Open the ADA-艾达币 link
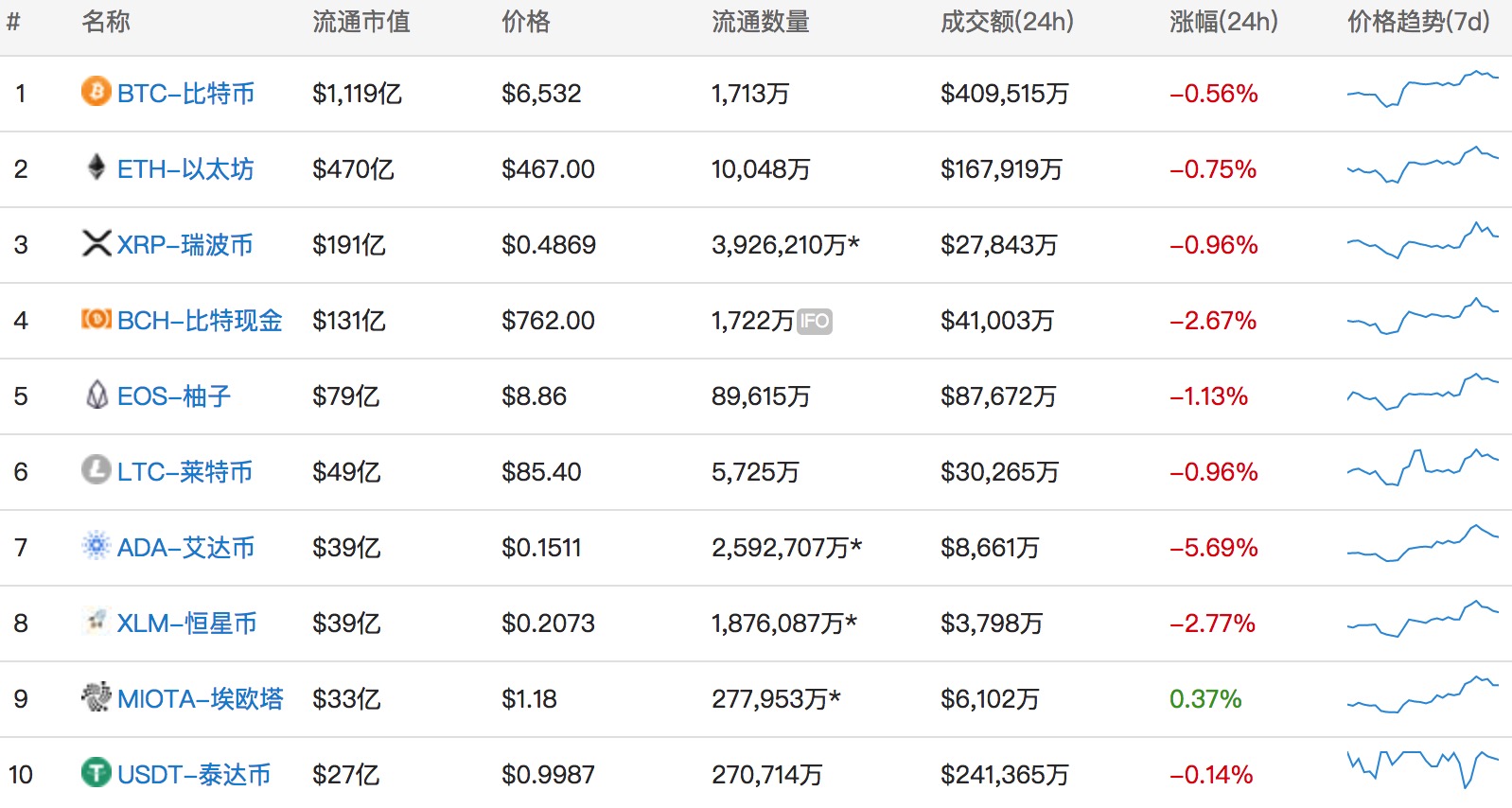Screen dimensions: 1512x808 [186, 548]
